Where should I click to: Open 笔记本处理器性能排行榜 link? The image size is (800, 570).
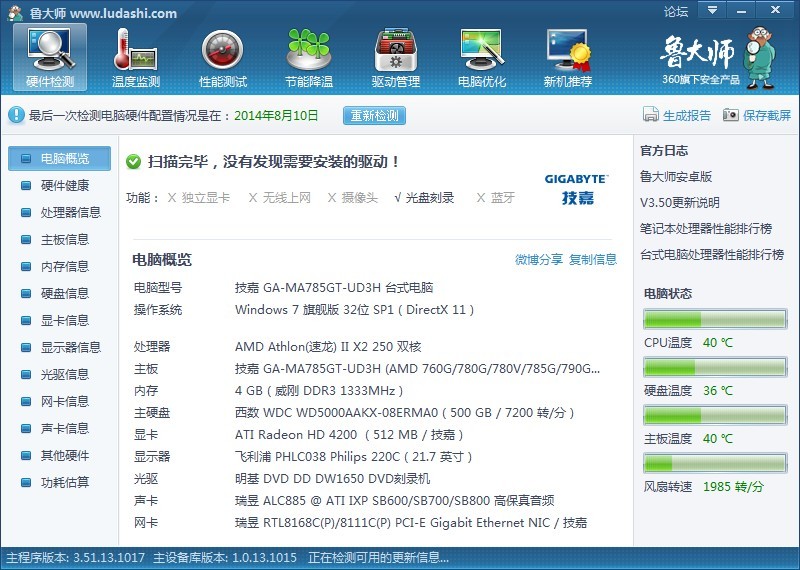click(706, 229)
